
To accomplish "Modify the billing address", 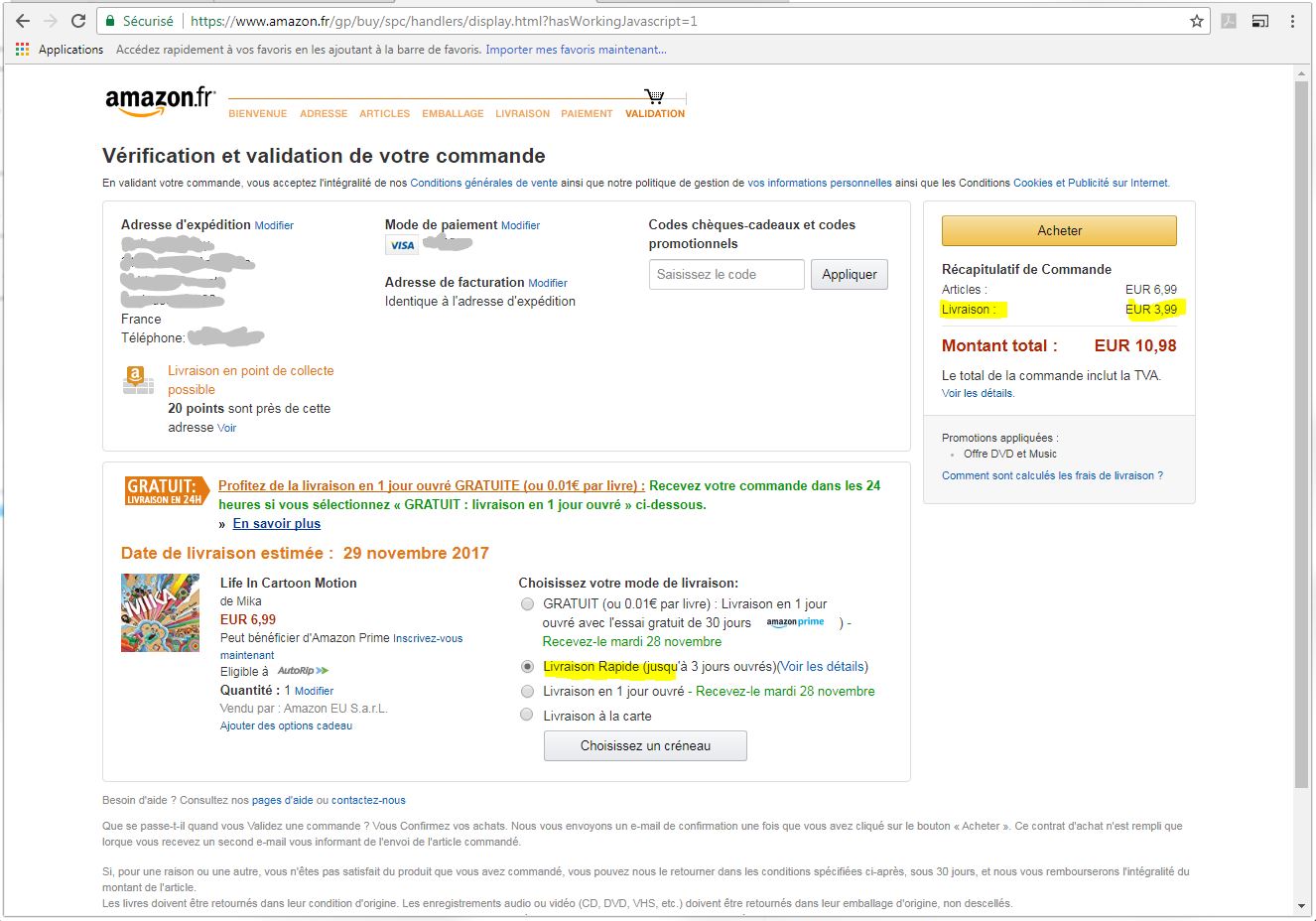I will coord(548,283).
